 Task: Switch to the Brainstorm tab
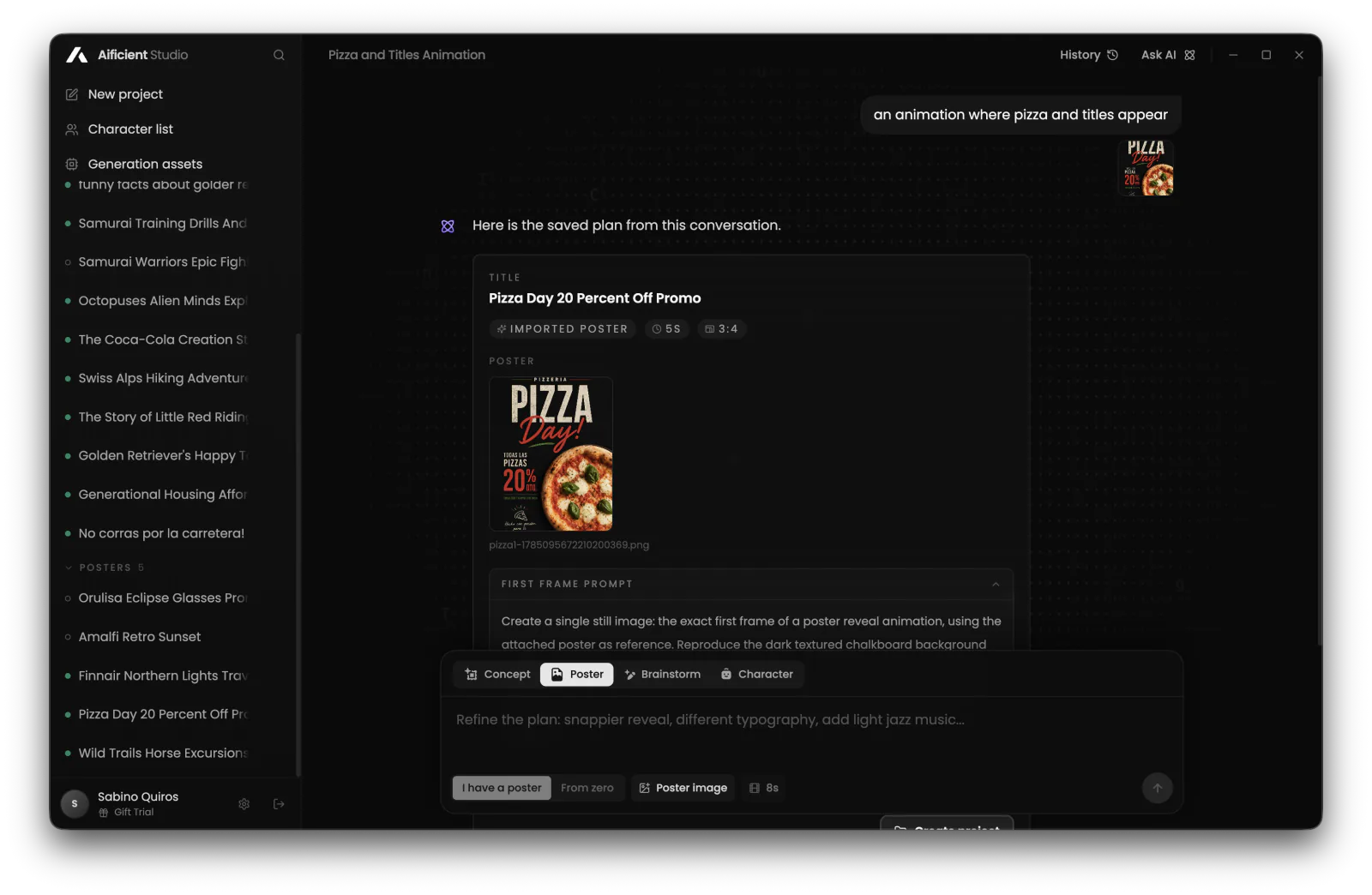coord(663,675)
